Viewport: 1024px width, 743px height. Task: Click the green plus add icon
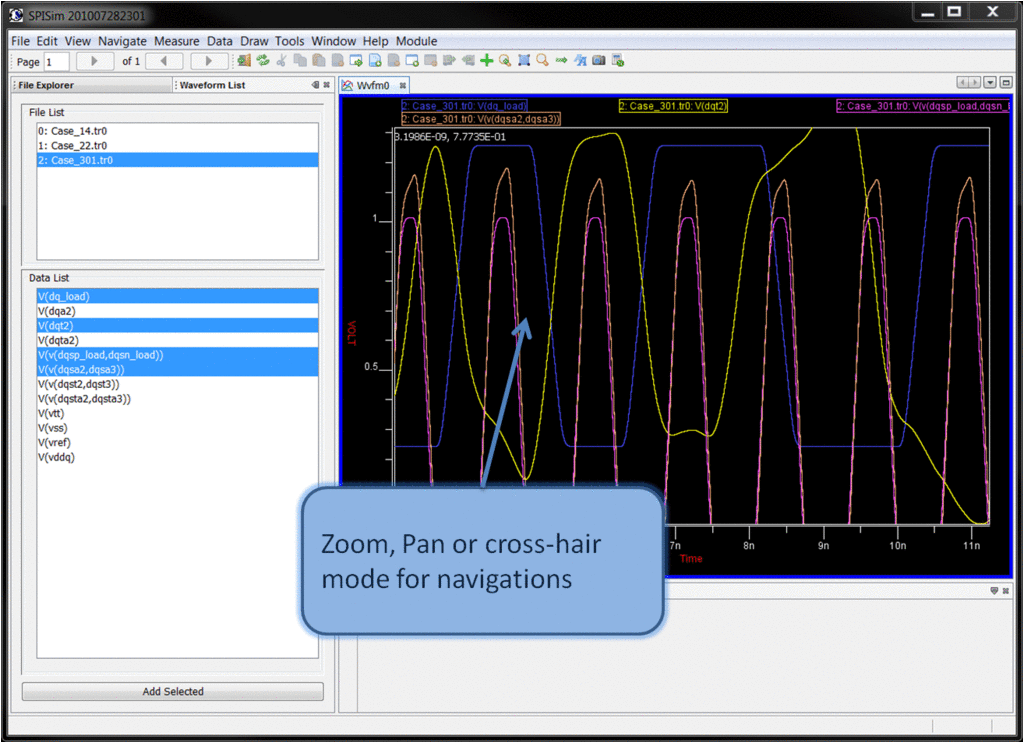pyautogui.click(x=487, y=61)
